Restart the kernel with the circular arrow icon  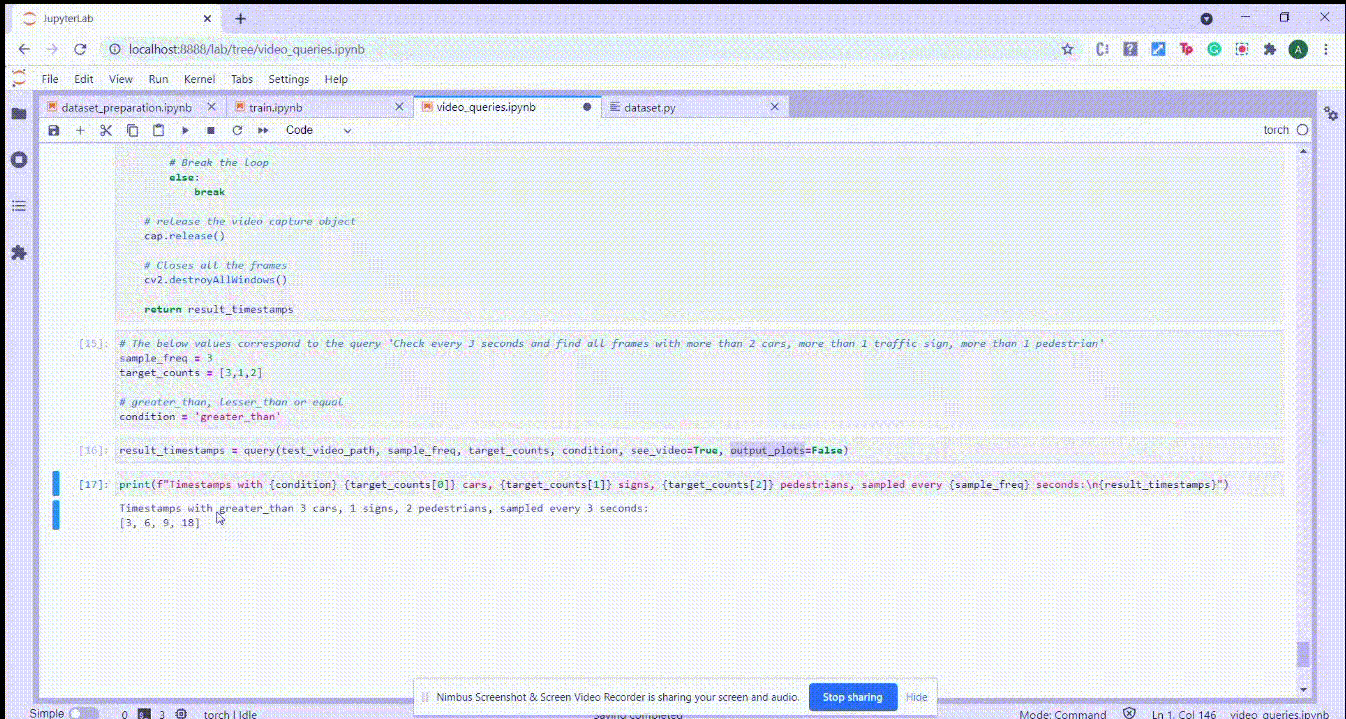237,130
